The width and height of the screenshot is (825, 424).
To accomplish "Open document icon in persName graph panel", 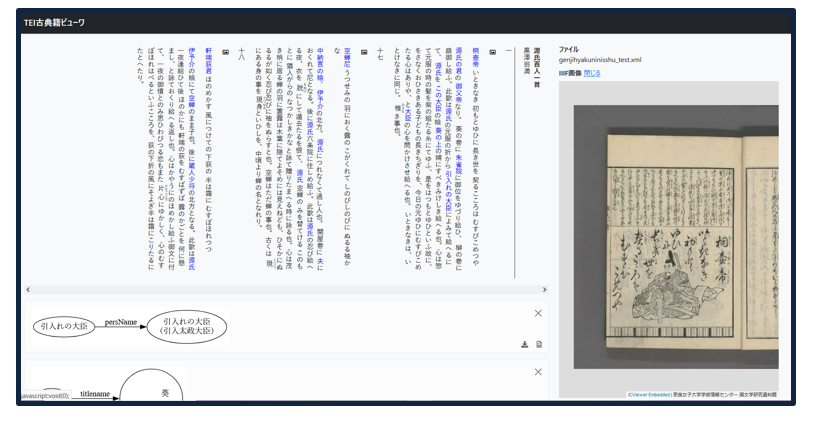I will [x=539, y=345].
